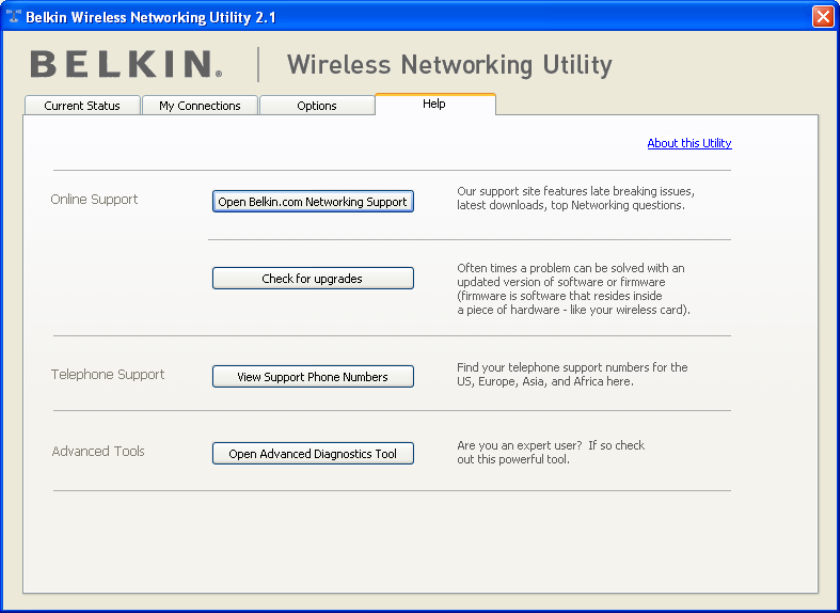Click the window title bar text
This screenshot has width=840, height=613.
click(151, 17)
